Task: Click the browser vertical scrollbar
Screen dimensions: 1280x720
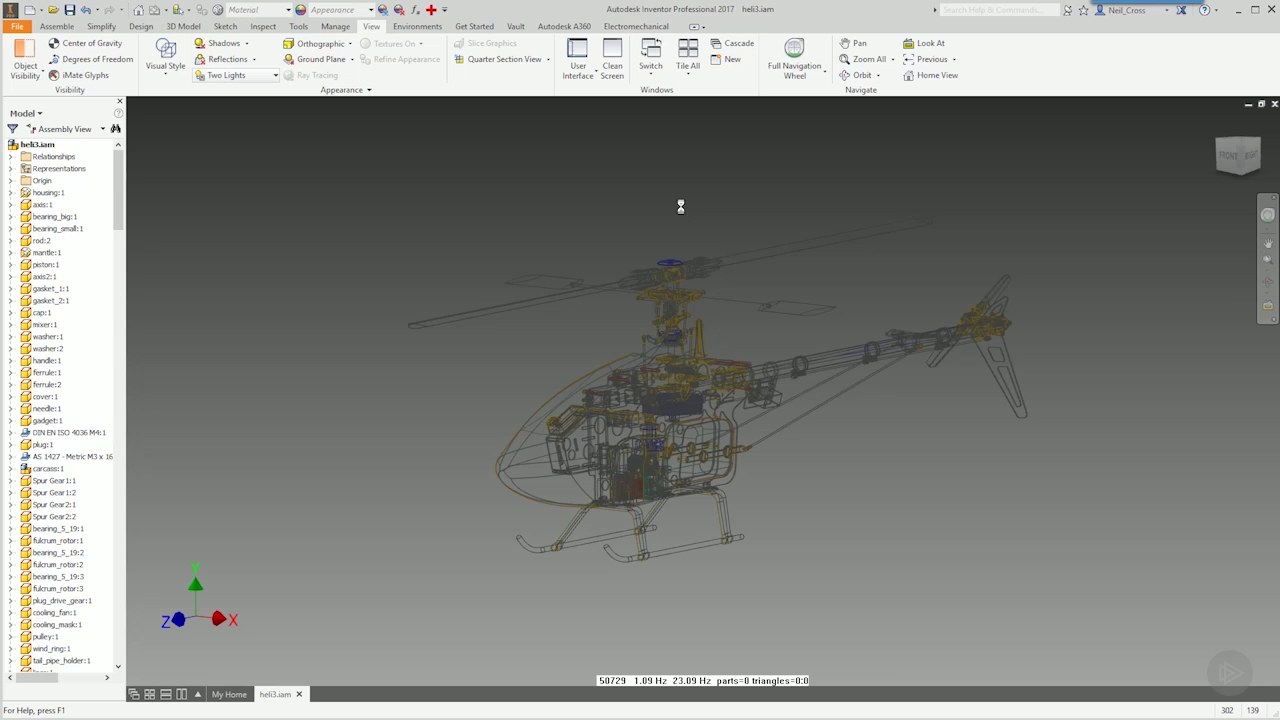Action: [x=118, y=190]
